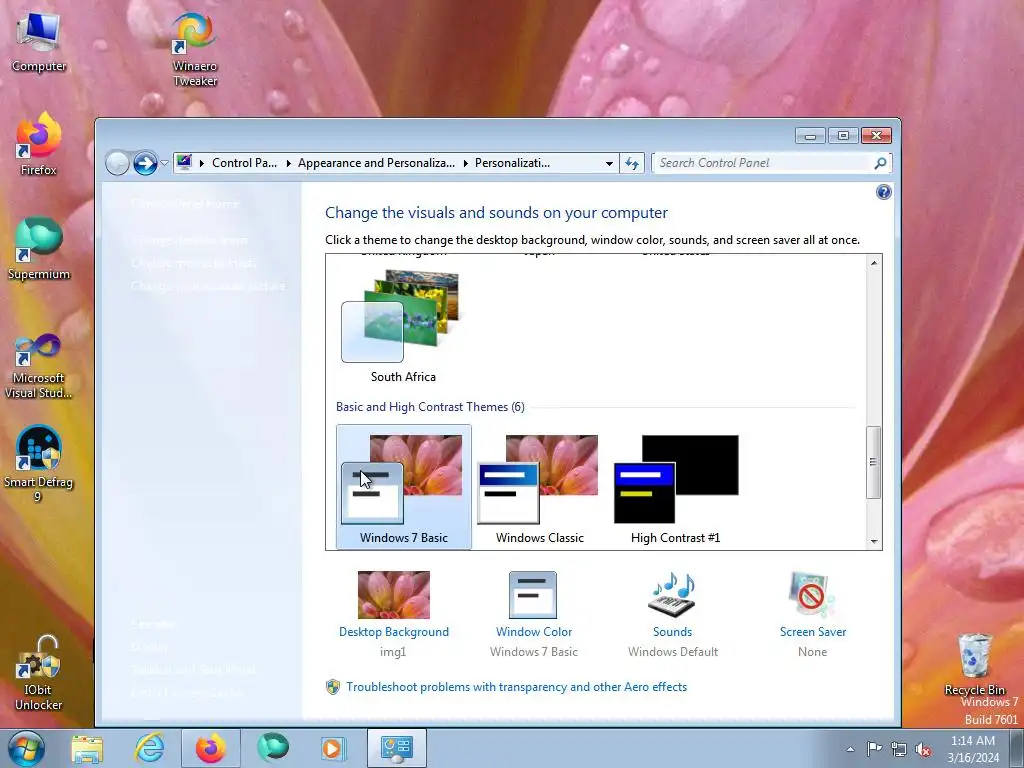Expand the arrow before Appearance and Personalization
The height and width of the screenshot is (768, 1024).
click(x=288, y=163)
